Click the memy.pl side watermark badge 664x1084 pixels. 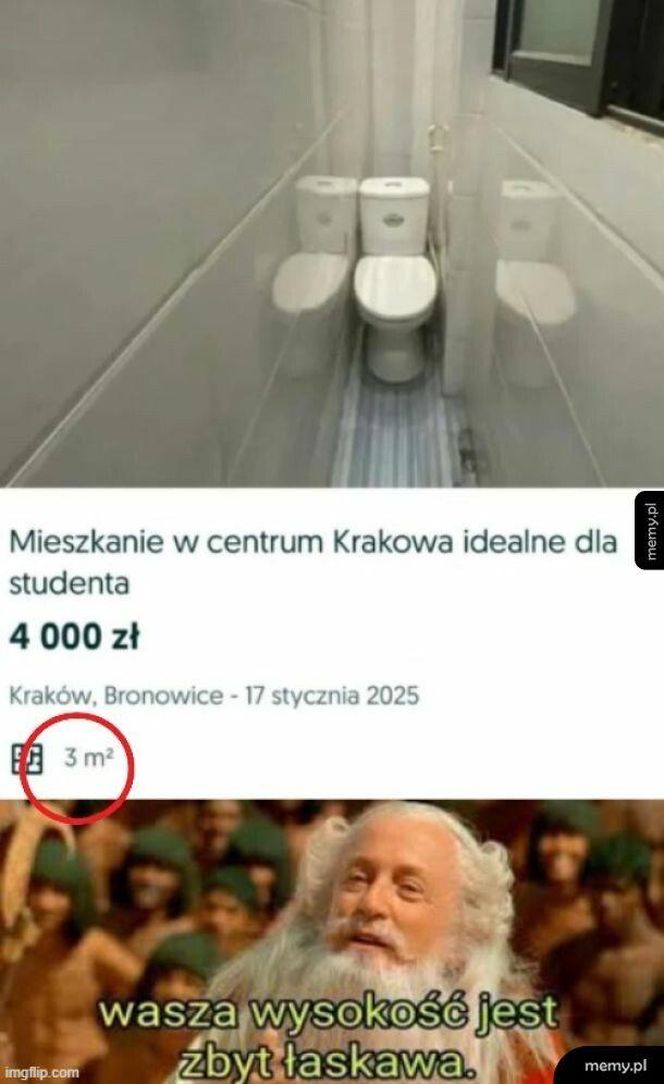[649, 530]
